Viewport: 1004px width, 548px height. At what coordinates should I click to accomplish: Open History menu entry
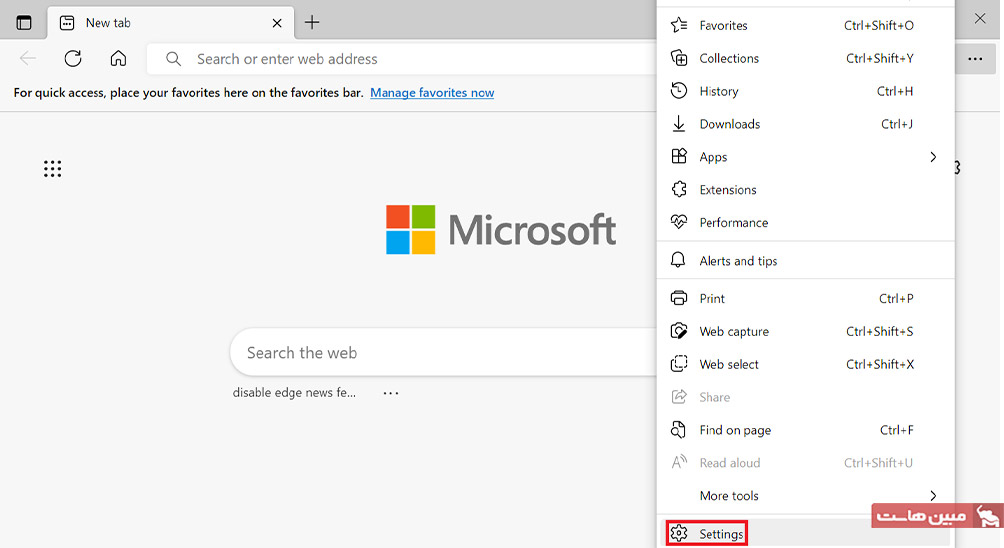click(x=806, y=91)
